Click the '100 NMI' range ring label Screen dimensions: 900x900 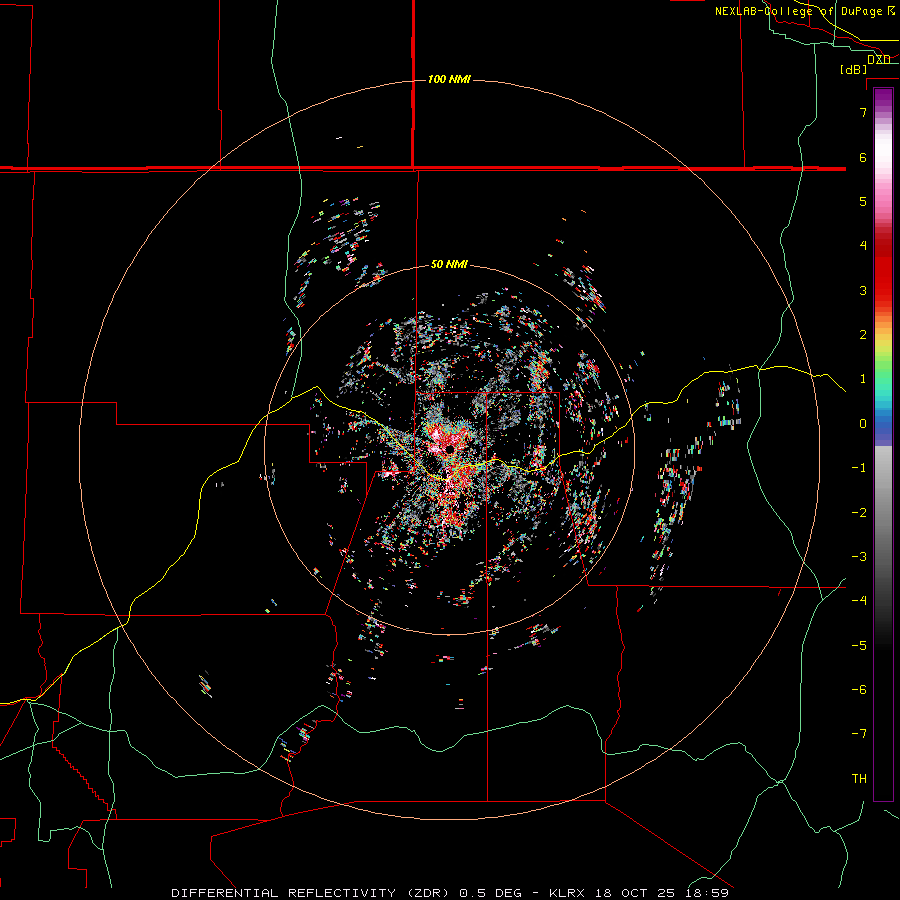449,79
